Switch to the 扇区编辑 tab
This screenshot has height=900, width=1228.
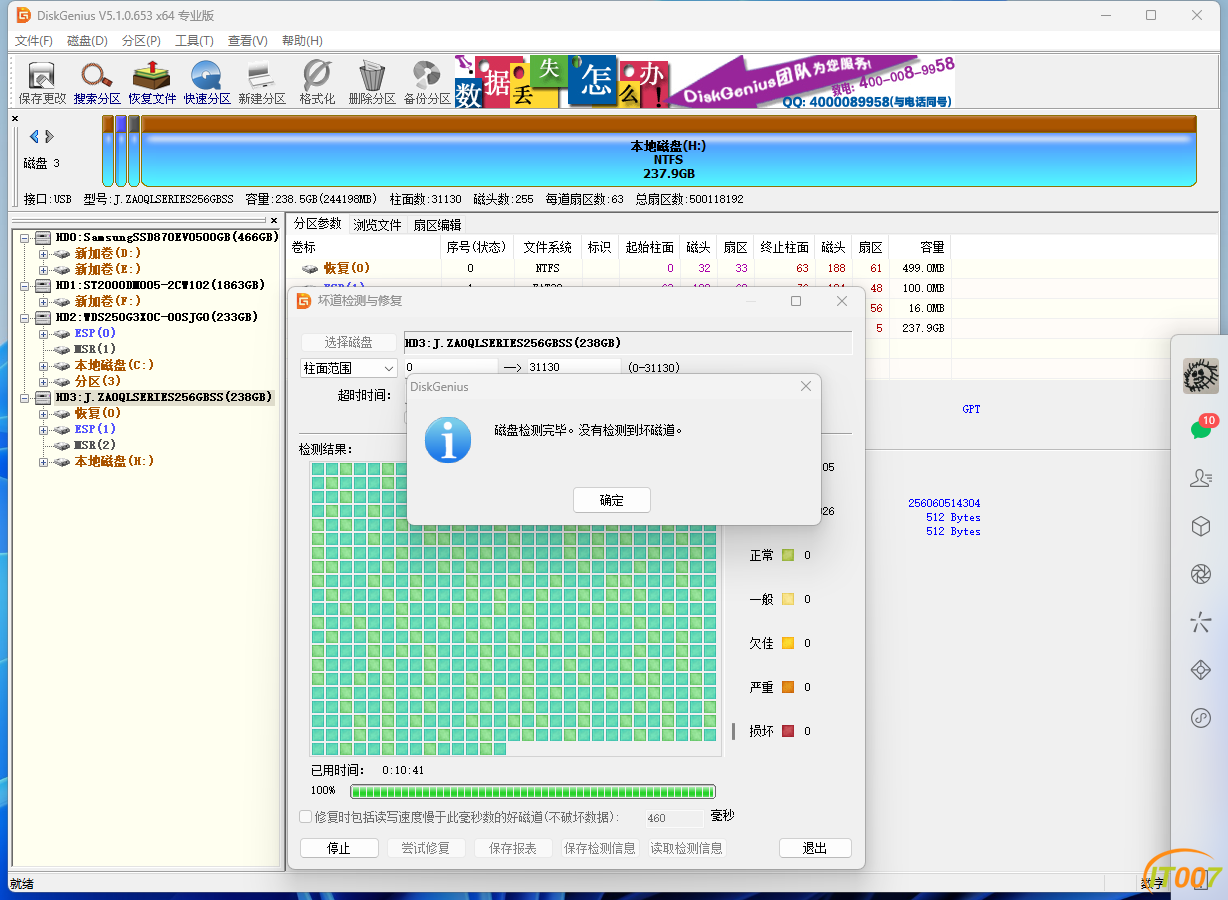coord(435,224)
